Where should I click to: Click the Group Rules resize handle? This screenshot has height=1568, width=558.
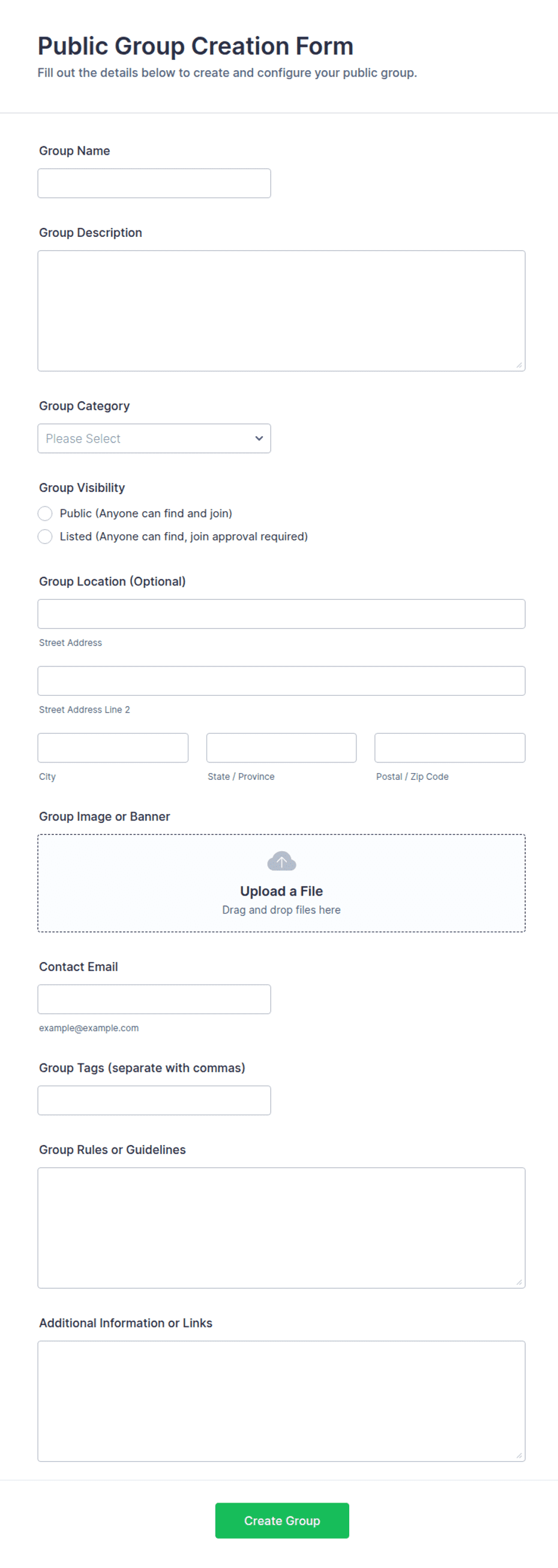pyautogui.click(x=519, y=1282)
